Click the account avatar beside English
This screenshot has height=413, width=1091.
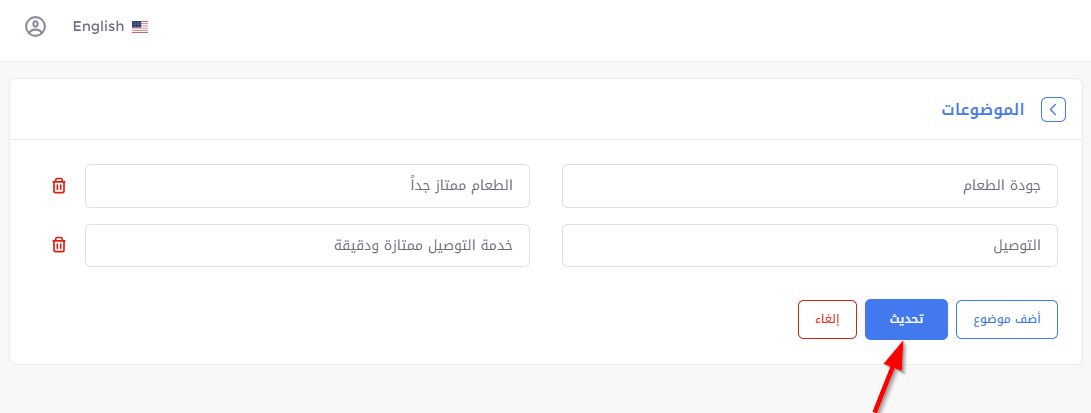point(35,26)
